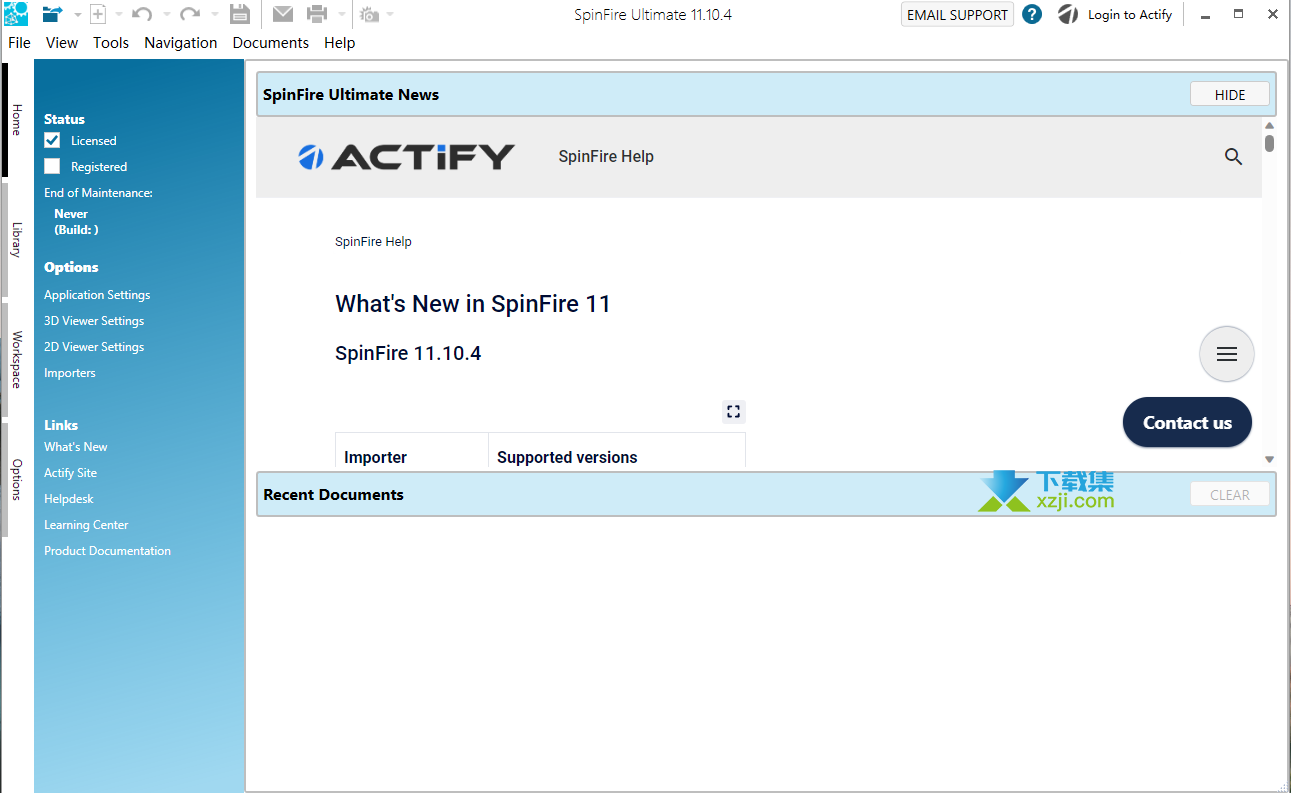
Task: Open the Helpdesk link
Action: coord(69,499)
